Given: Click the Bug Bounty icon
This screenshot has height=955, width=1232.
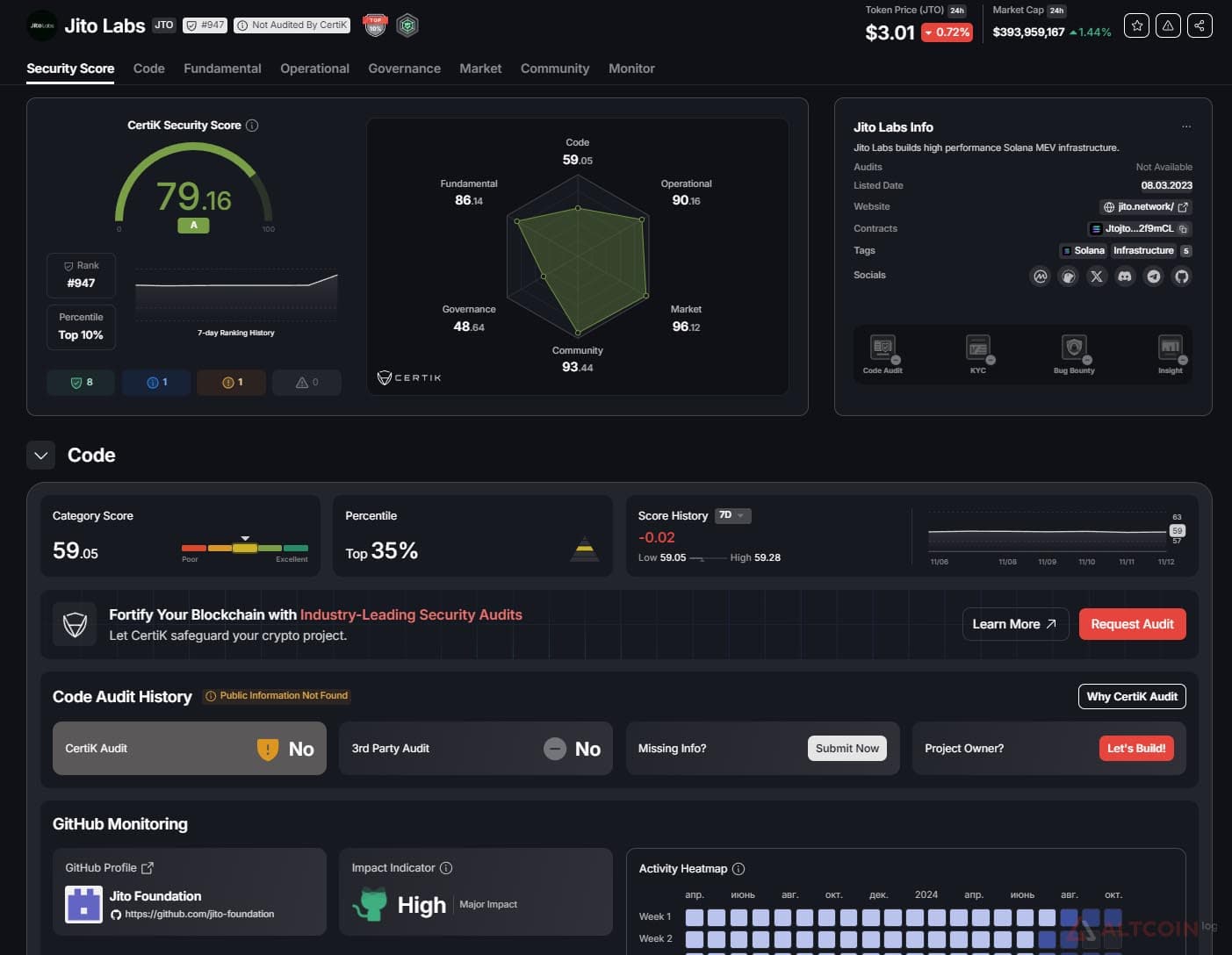Looking at the screenshot, I should pos(1074,348).
